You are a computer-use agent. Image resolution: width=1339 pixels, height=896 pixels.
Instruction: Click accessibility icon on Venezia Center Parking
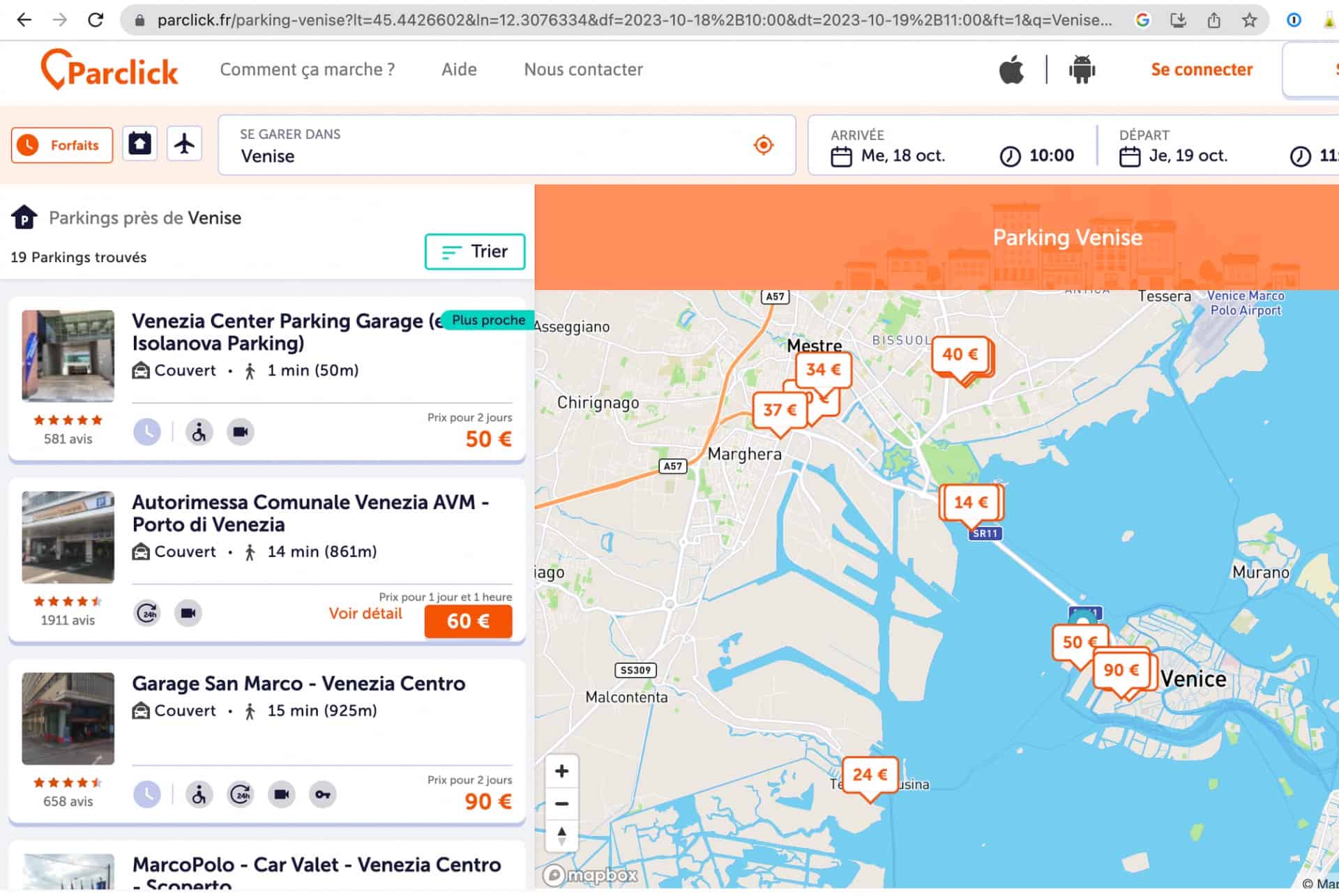[199, 432]
